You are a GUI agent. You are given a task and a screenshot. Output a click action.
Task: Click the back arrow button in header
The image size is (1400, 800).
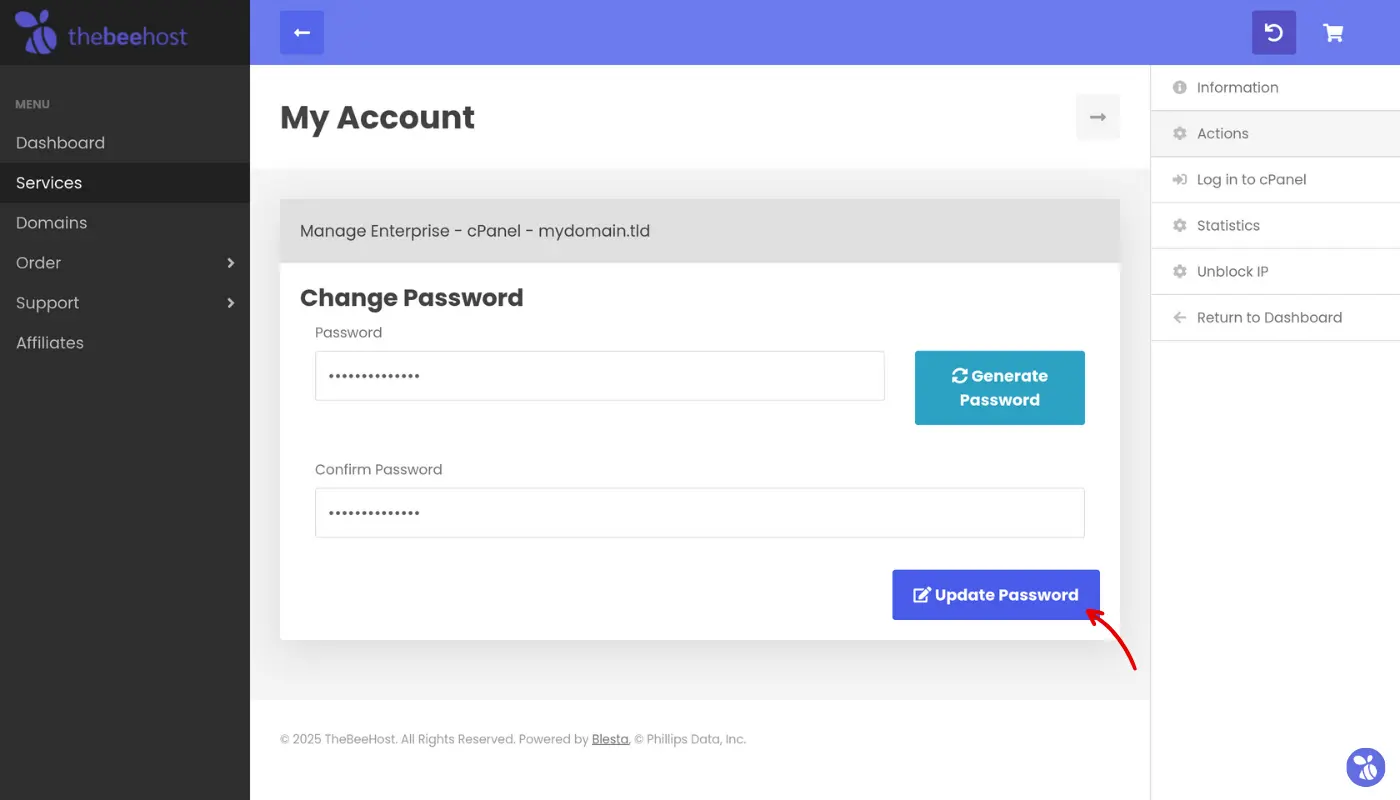pyautogui.click(x=302, y=33)
